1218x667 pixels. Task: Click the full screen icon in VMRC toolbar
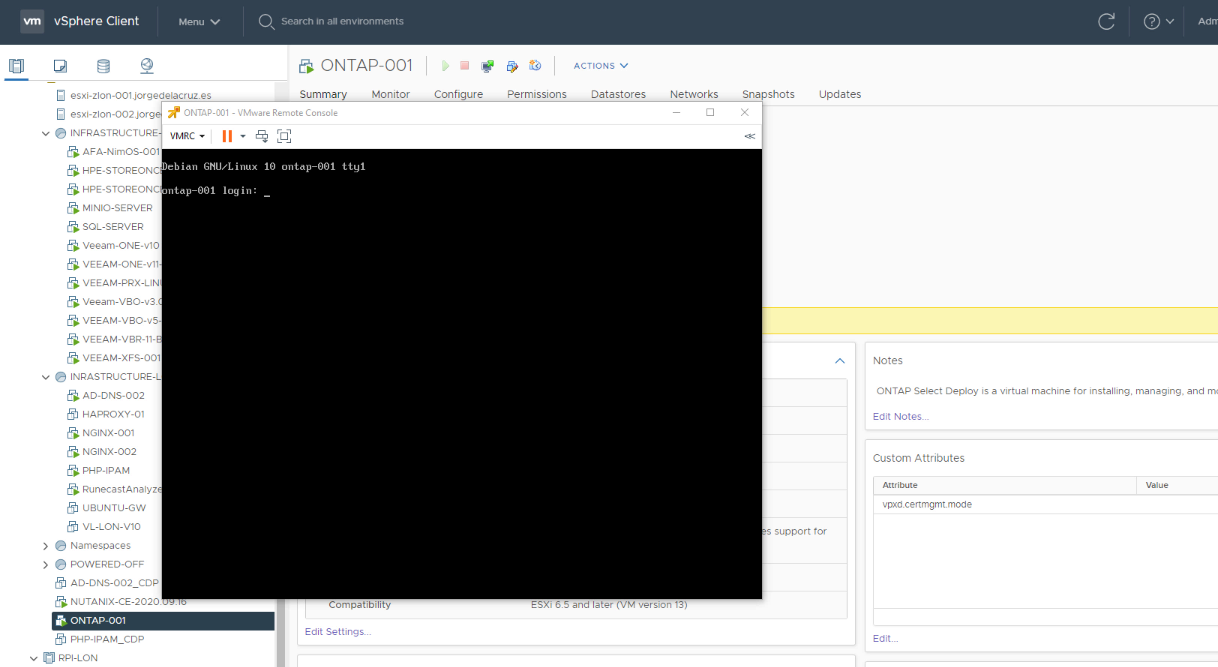[284, 136]
